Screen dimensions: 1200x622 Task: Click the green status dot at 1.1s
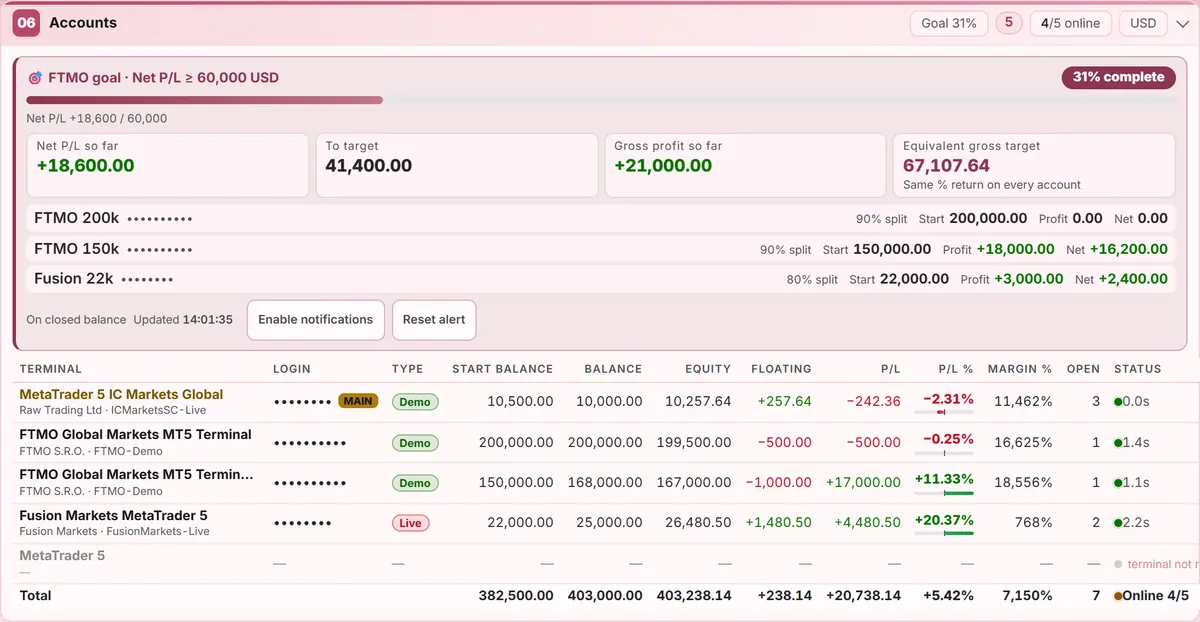point(1118,482)
